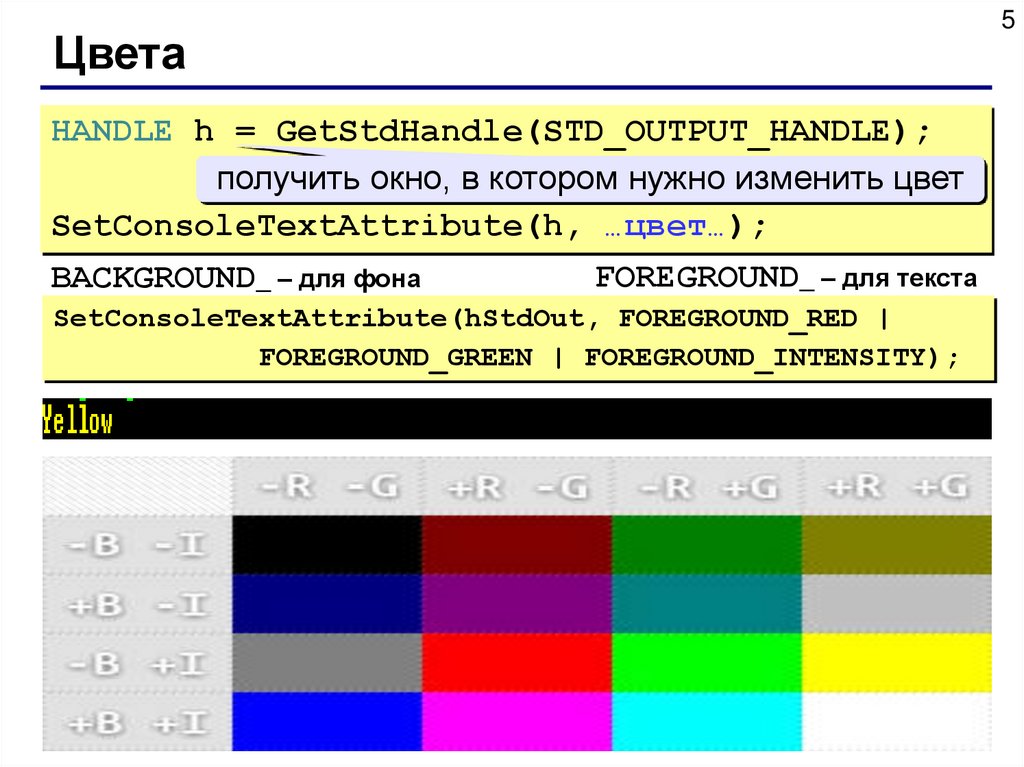Click the '+R +G' column header

pyautogui.click(x=897, y=486)
